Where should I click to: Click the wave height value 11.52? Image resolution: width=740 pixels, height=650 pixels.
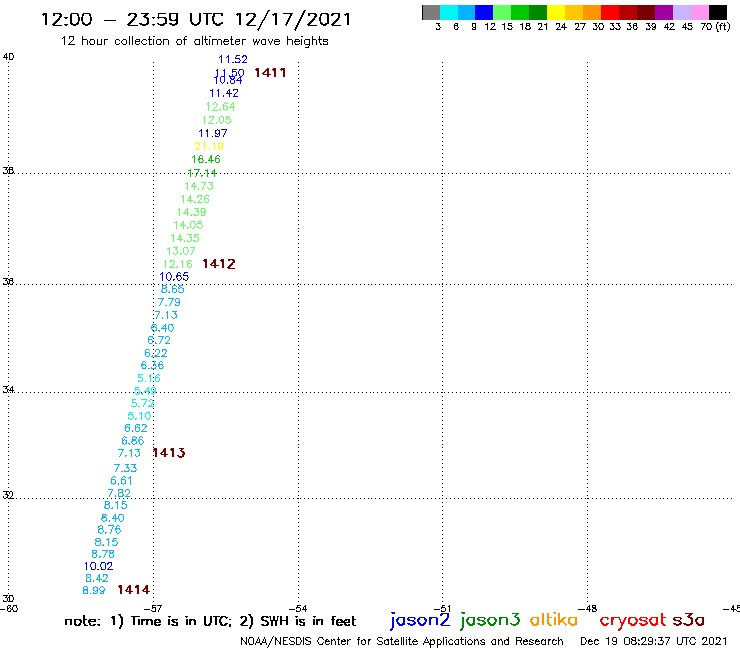[x=233, y=59]
